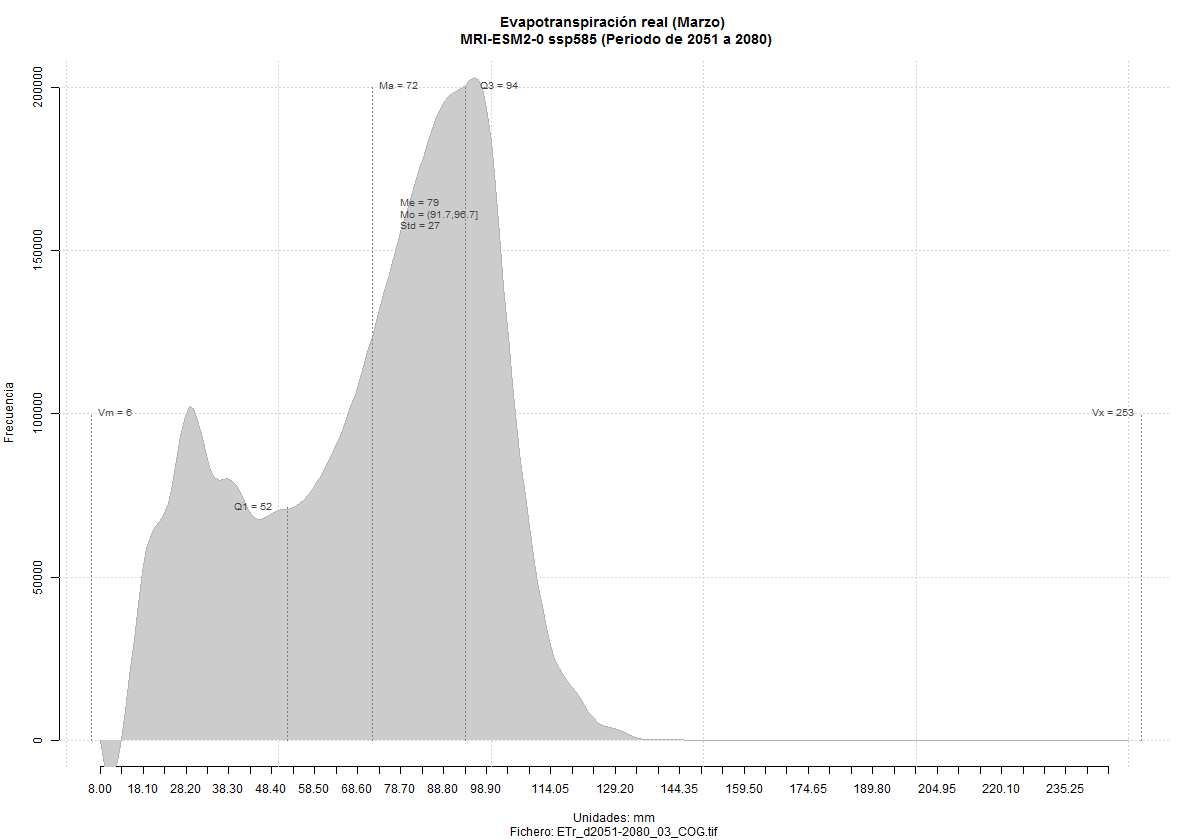The height and width of the screenshot is (840, 1200).
Task: Click the 'Unidades: mm' axis caption
Action: click(x=614, y=818)
